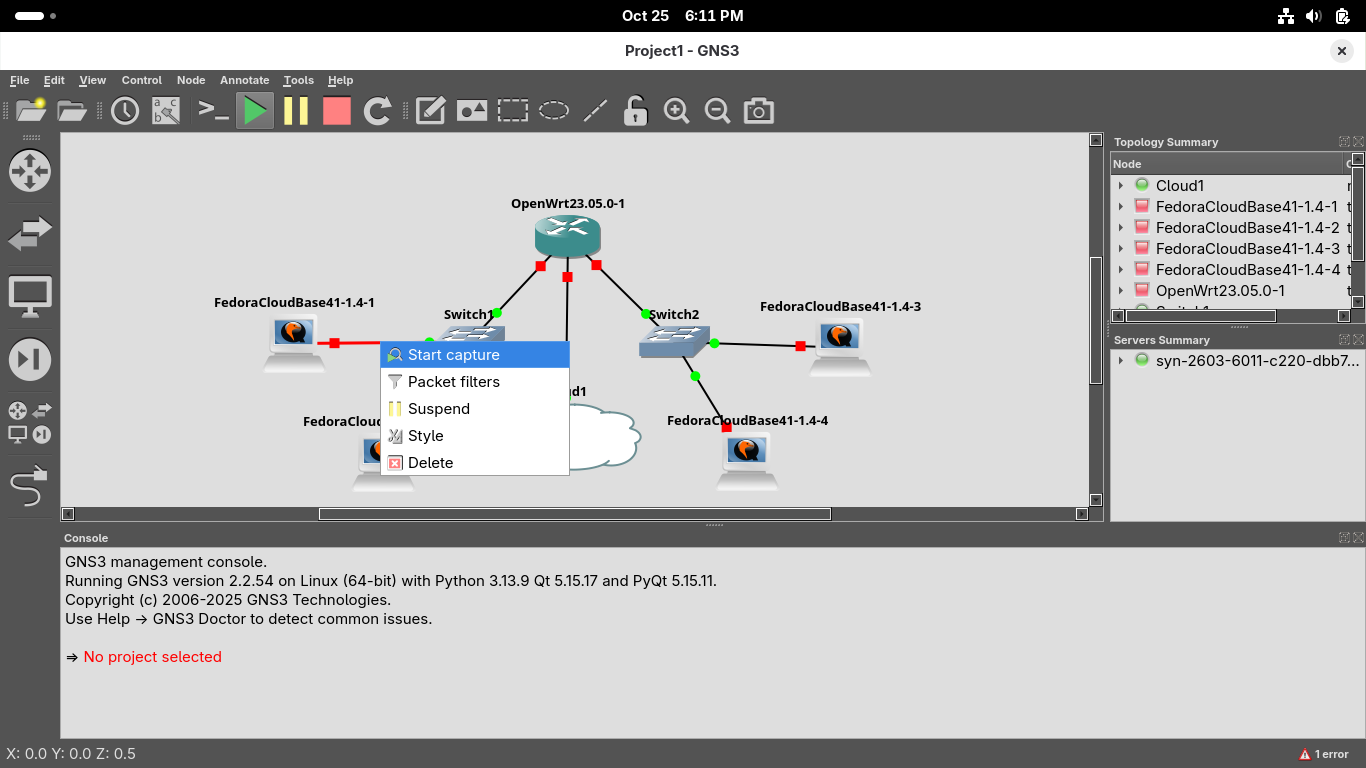Viewport: 1366px width, 768px height.
Task: Open console to all devices
Action: click(213, 110)
